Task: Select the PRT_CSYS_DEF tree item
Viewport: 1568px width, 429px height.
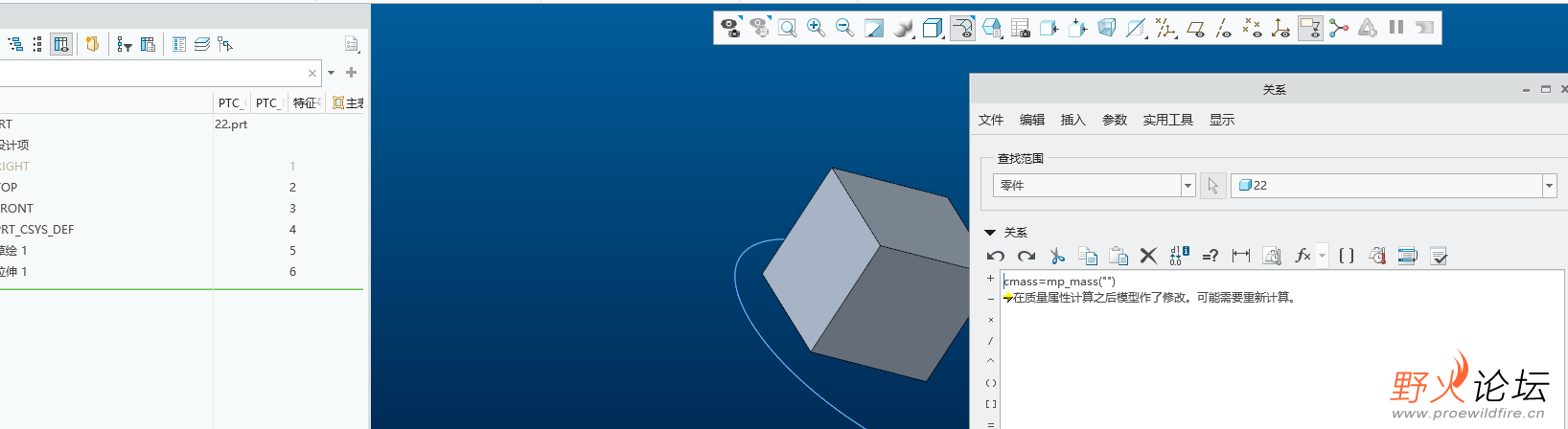Action: point(37,229)
